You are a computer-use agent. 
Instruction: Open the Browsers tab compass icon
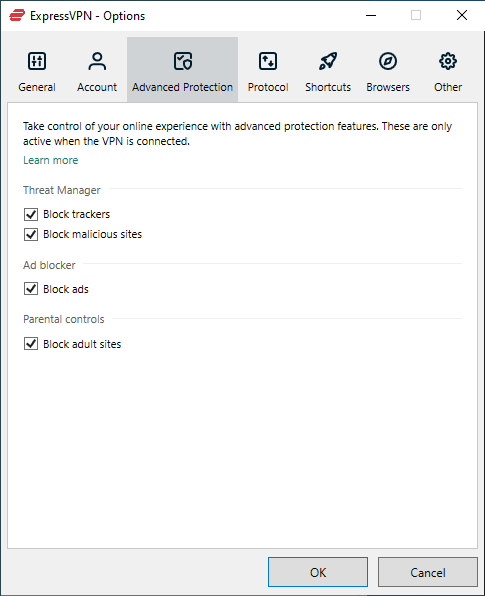coord(388,61)
